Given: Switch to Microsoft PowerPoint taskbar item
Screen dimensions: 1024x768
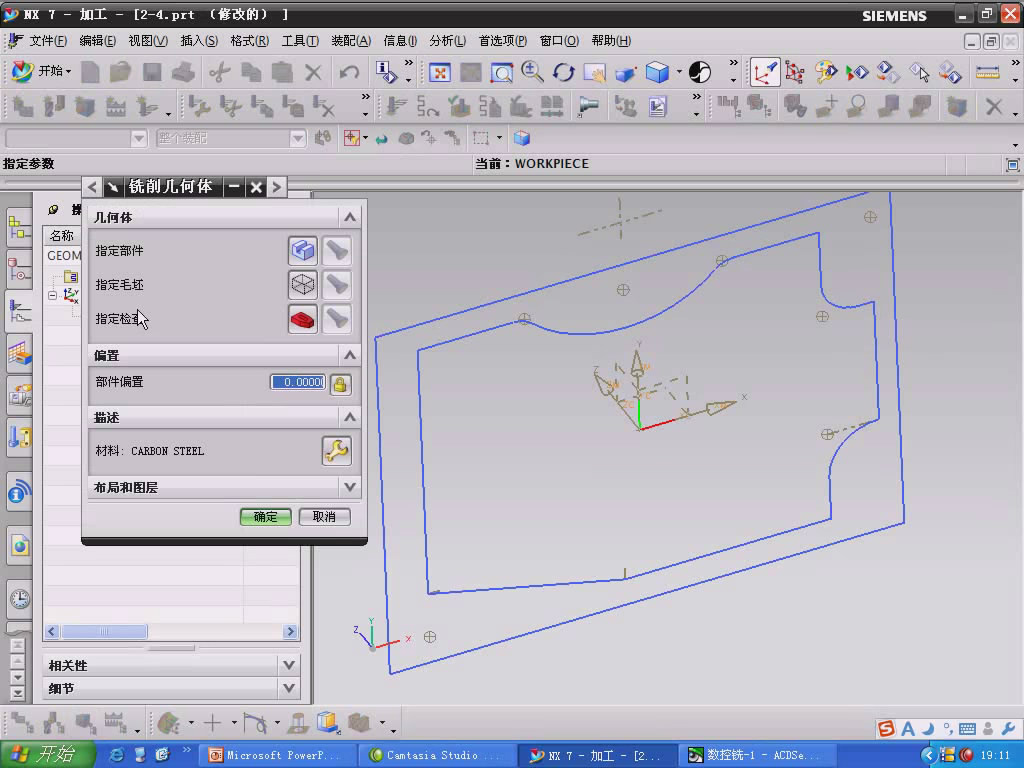Looking at the screenshot, I should [x=276, y=755].
